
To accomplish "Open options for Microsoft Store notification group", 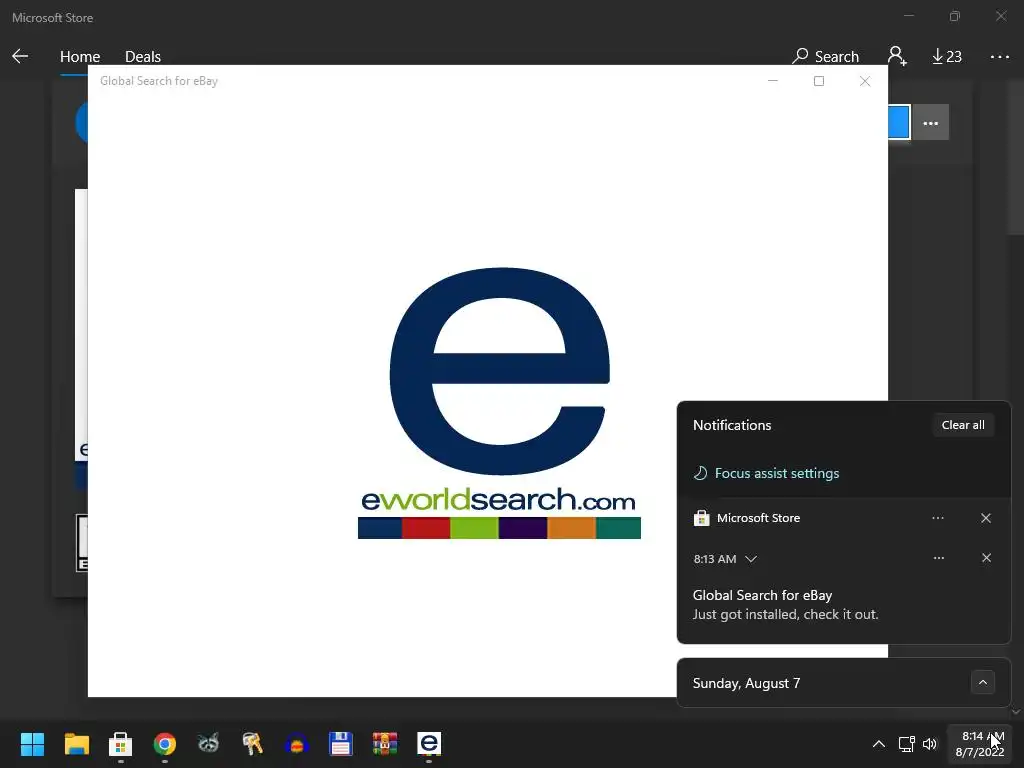I will [x=938, y=518].
